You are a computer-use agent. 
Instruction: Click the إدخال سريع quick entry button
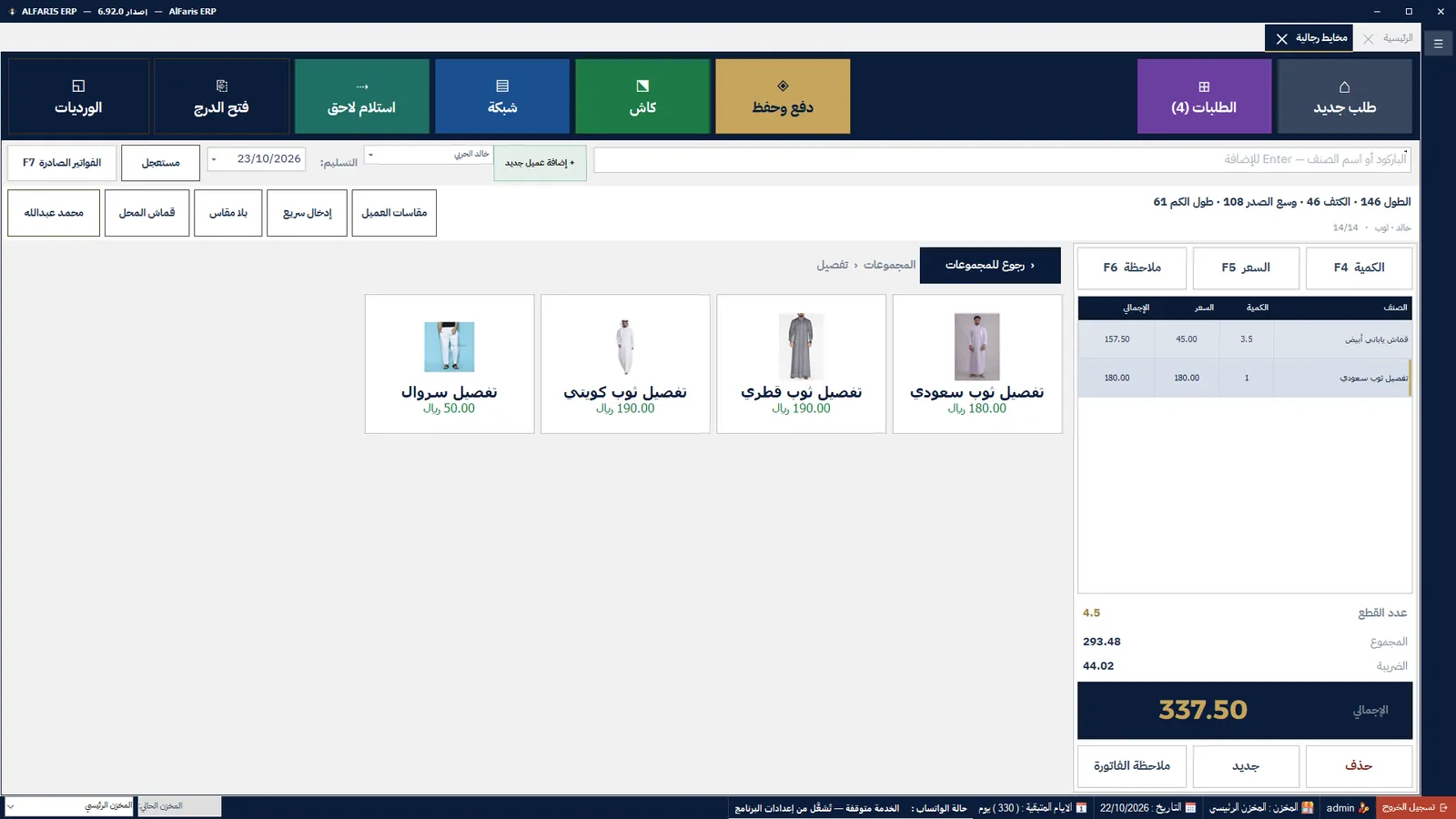click(307, 213)
